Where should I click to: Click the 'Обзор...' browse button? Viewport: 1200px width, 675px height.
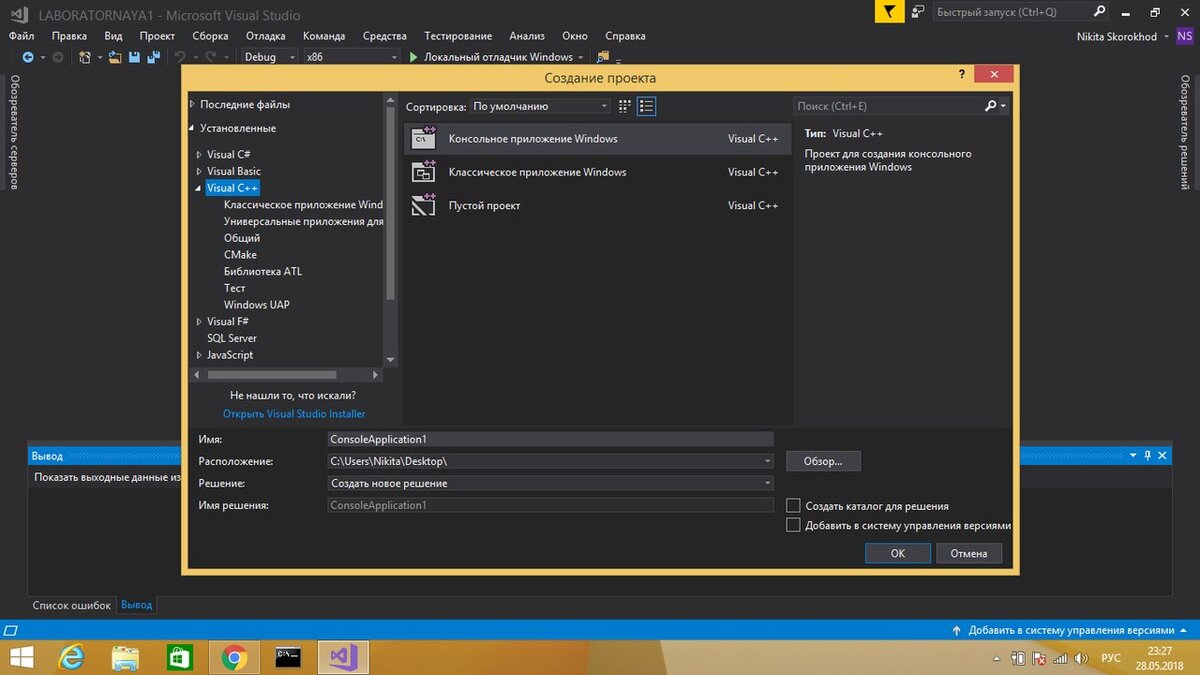point(823,461)
